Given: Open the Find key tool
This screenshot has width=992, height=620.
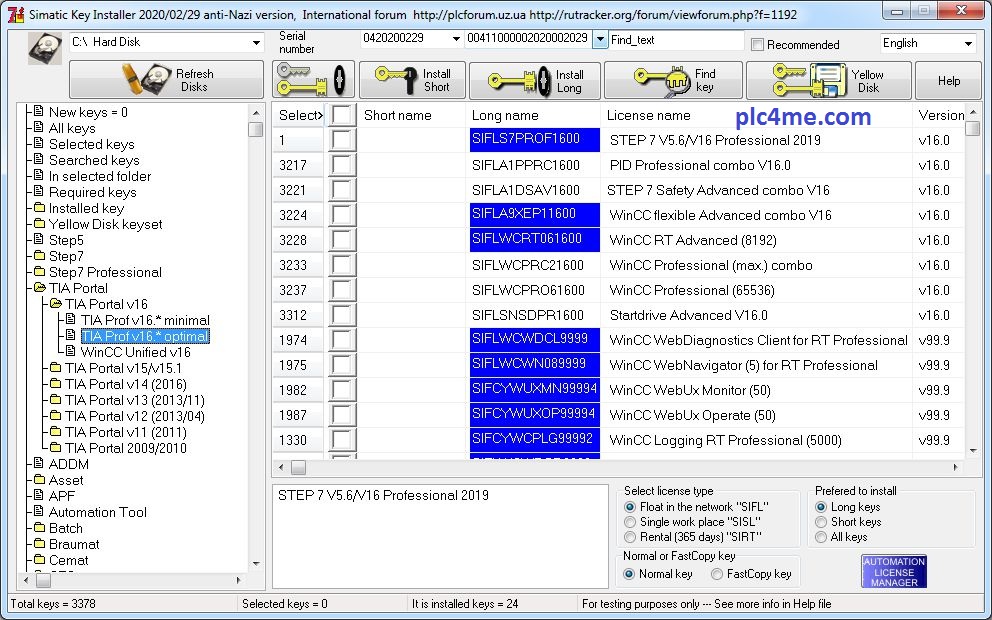Looking at the screenshot, I should pyautogui.click(x=673, y=80).
